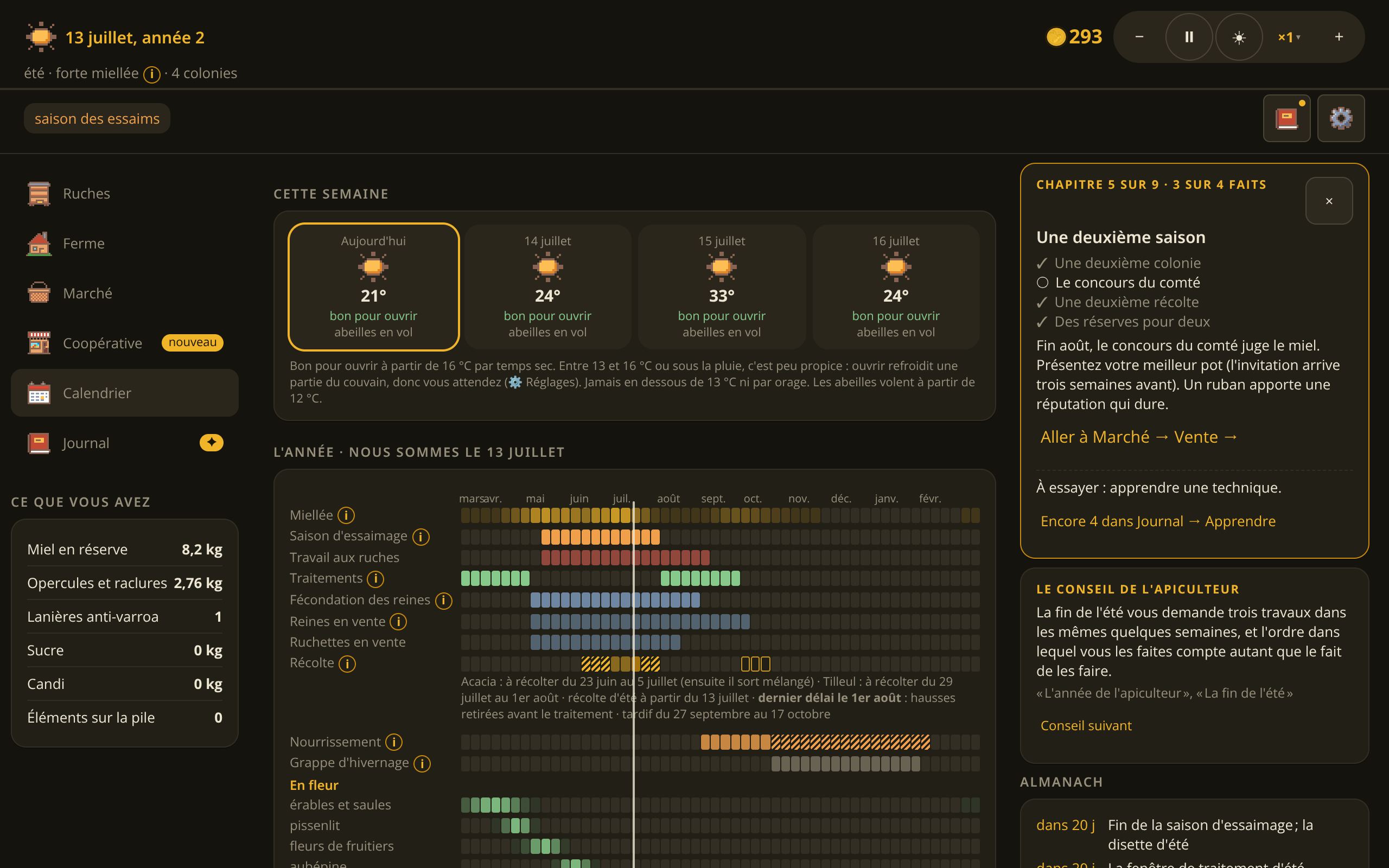Select the Aujourd'hui weather card
The width and height of the screenshot is (1389, 868).
[374, 286]
